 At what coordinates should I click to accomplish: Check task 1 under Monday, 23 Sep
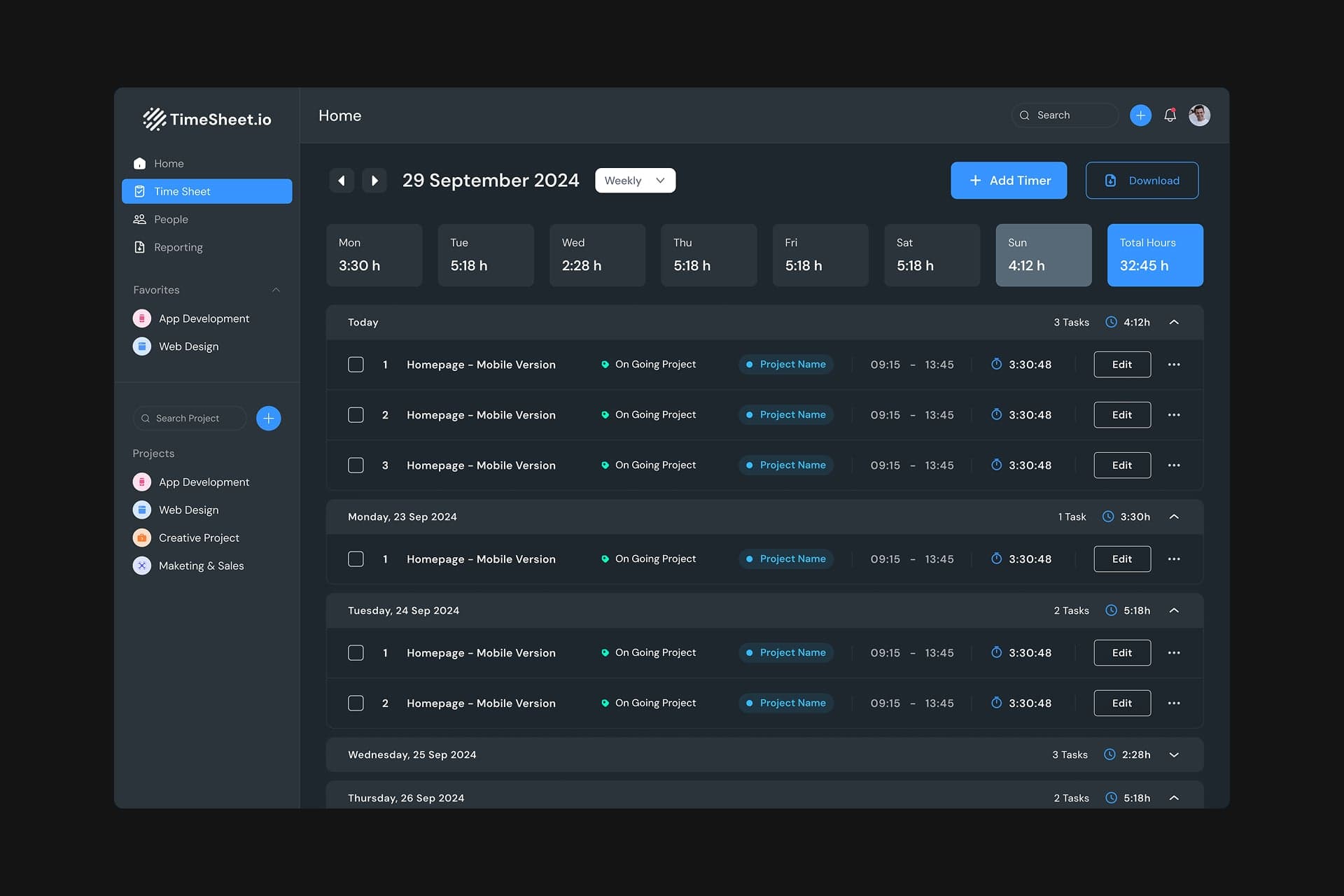tap(356, 559)
